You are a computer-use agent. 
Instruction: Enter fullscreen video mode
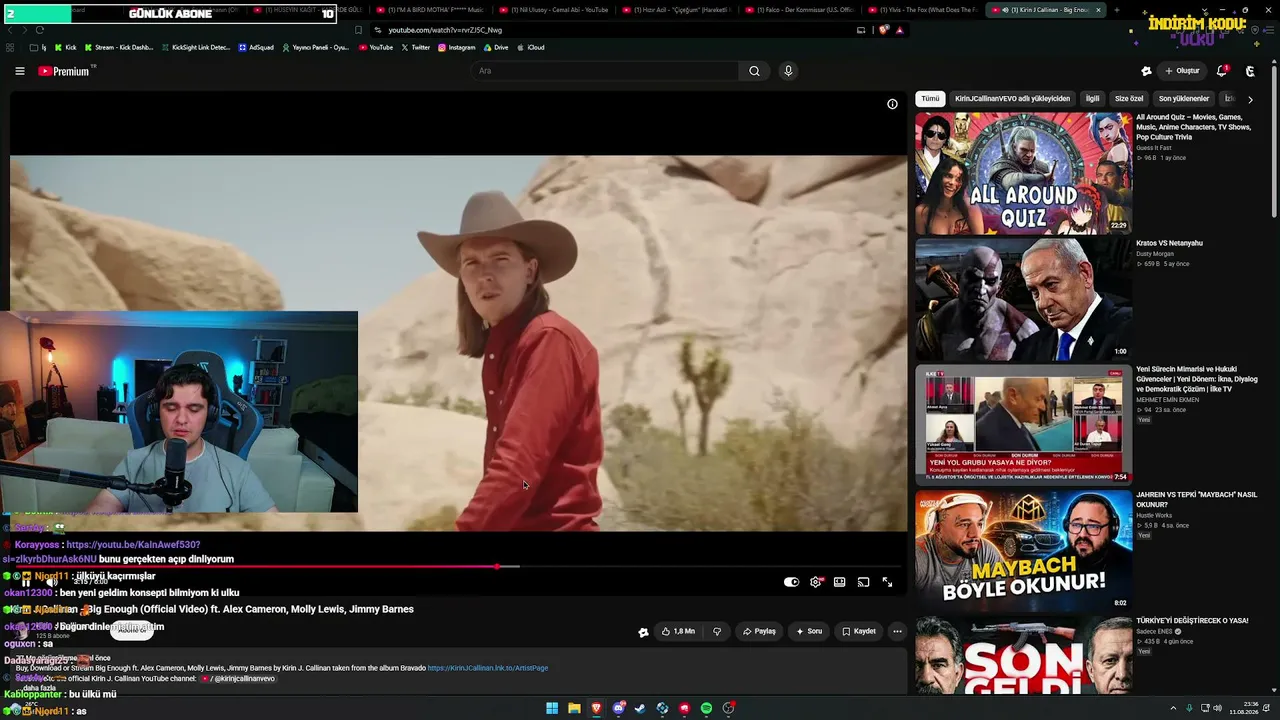pyautogui.click(x=887, y=582)
